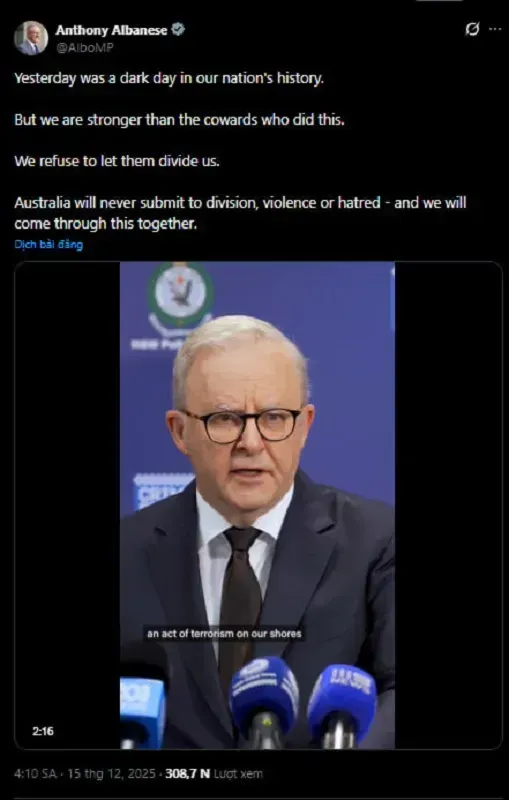509x800 pixels.
Task: Click the 'But we are stronger' sentence
Action: (179, 120)
